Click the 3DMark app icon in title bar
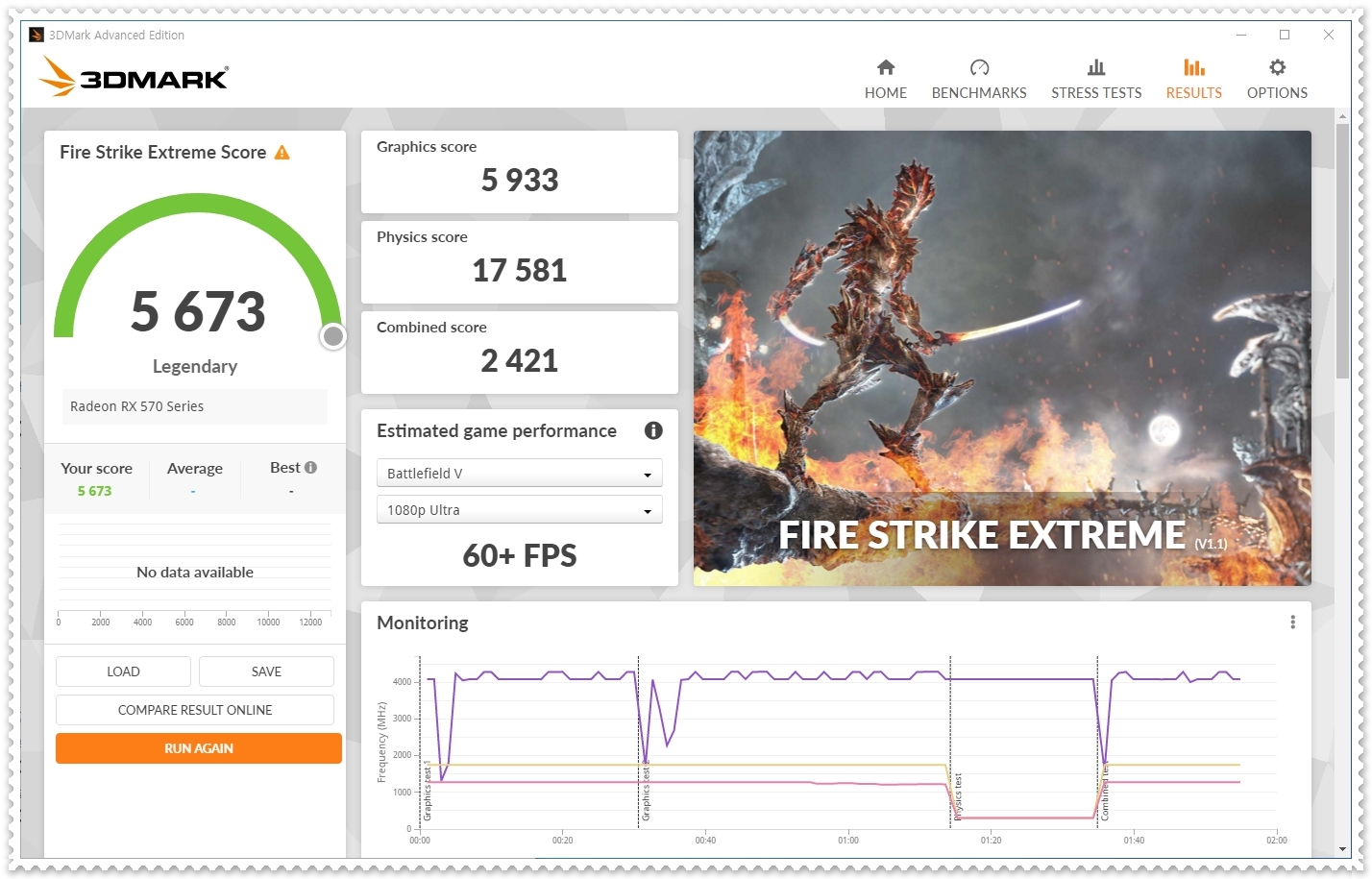The height and width of the screenshot is (879, 1372). click(37, 35)
